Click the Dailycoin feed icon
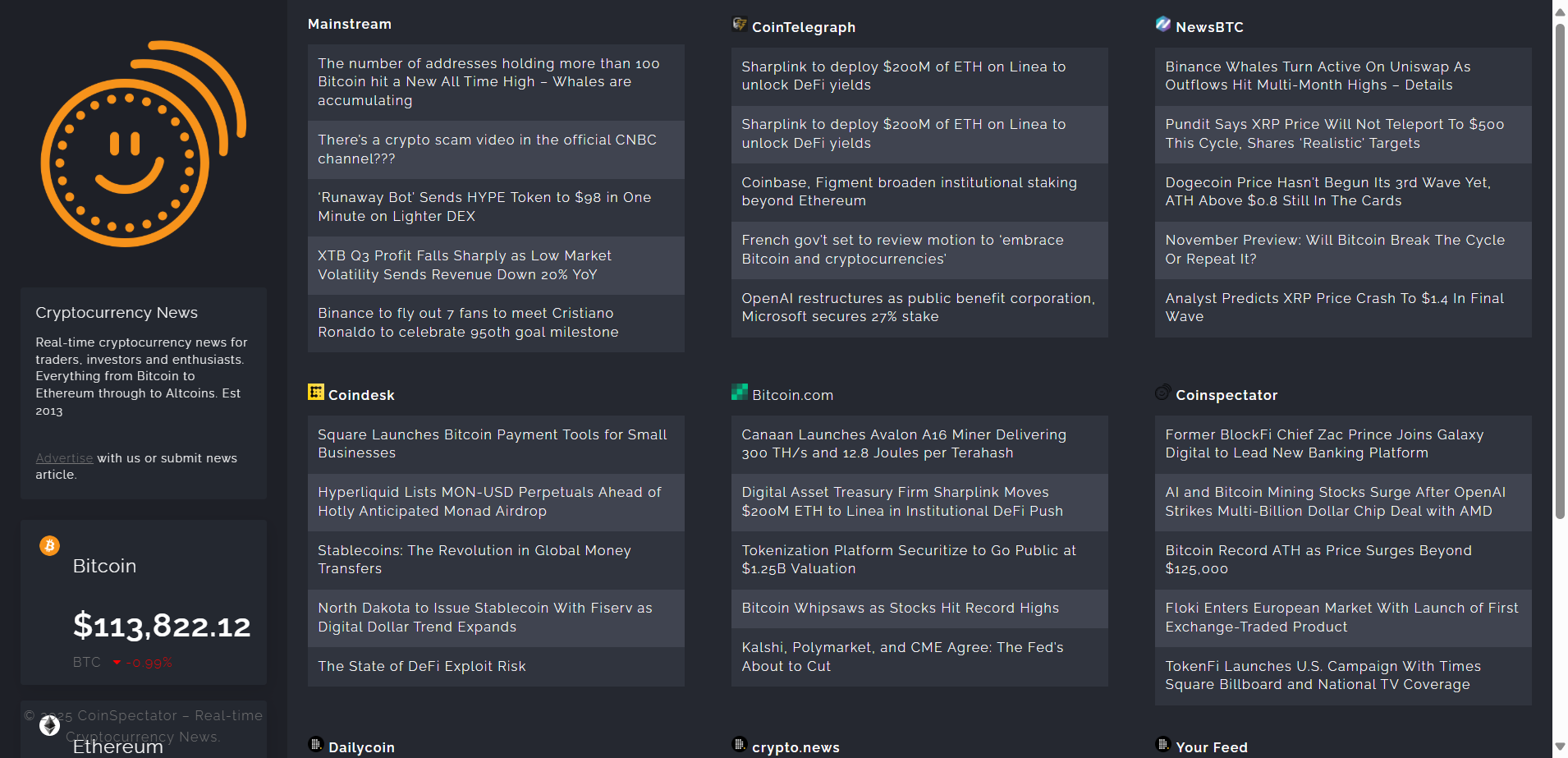1568x758 pixels. [x=316, y=744]
